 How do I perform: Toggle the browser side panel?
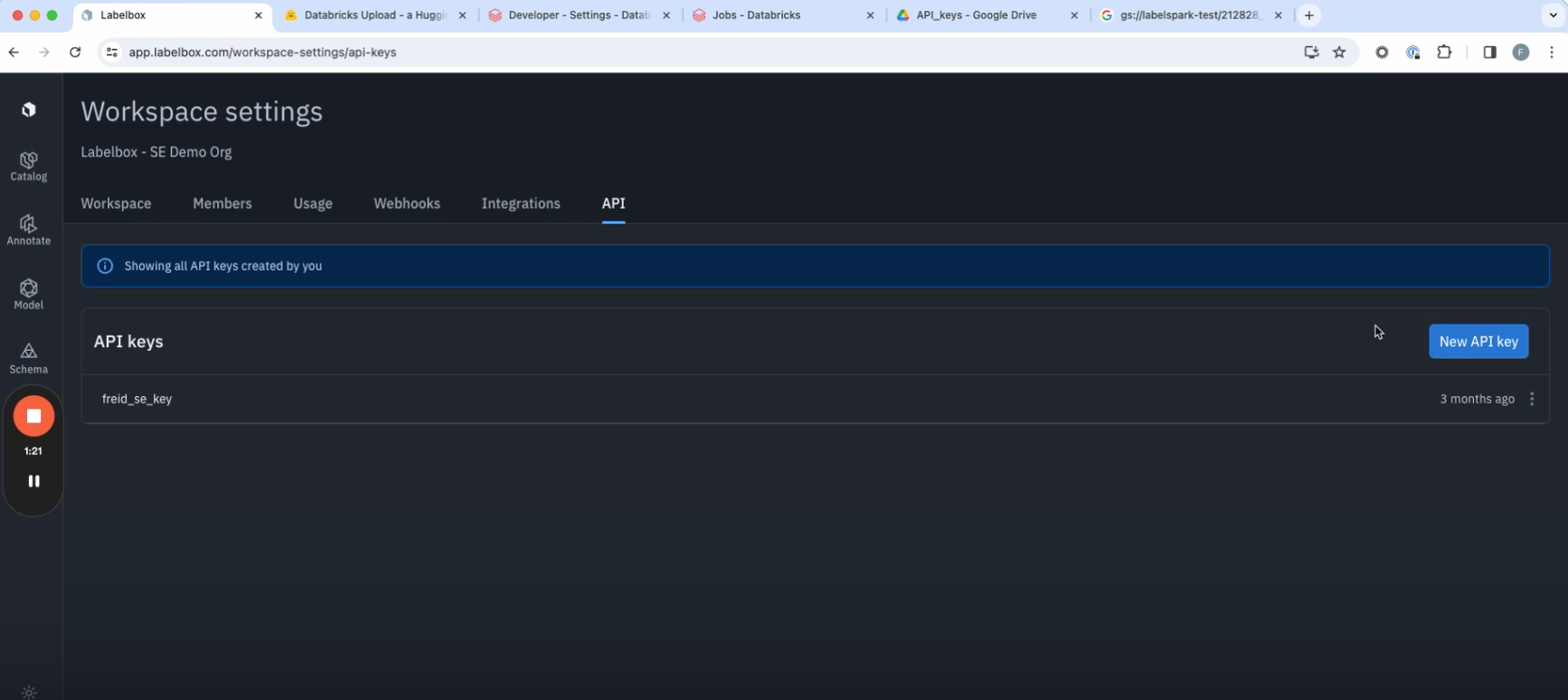[1489, 52]
